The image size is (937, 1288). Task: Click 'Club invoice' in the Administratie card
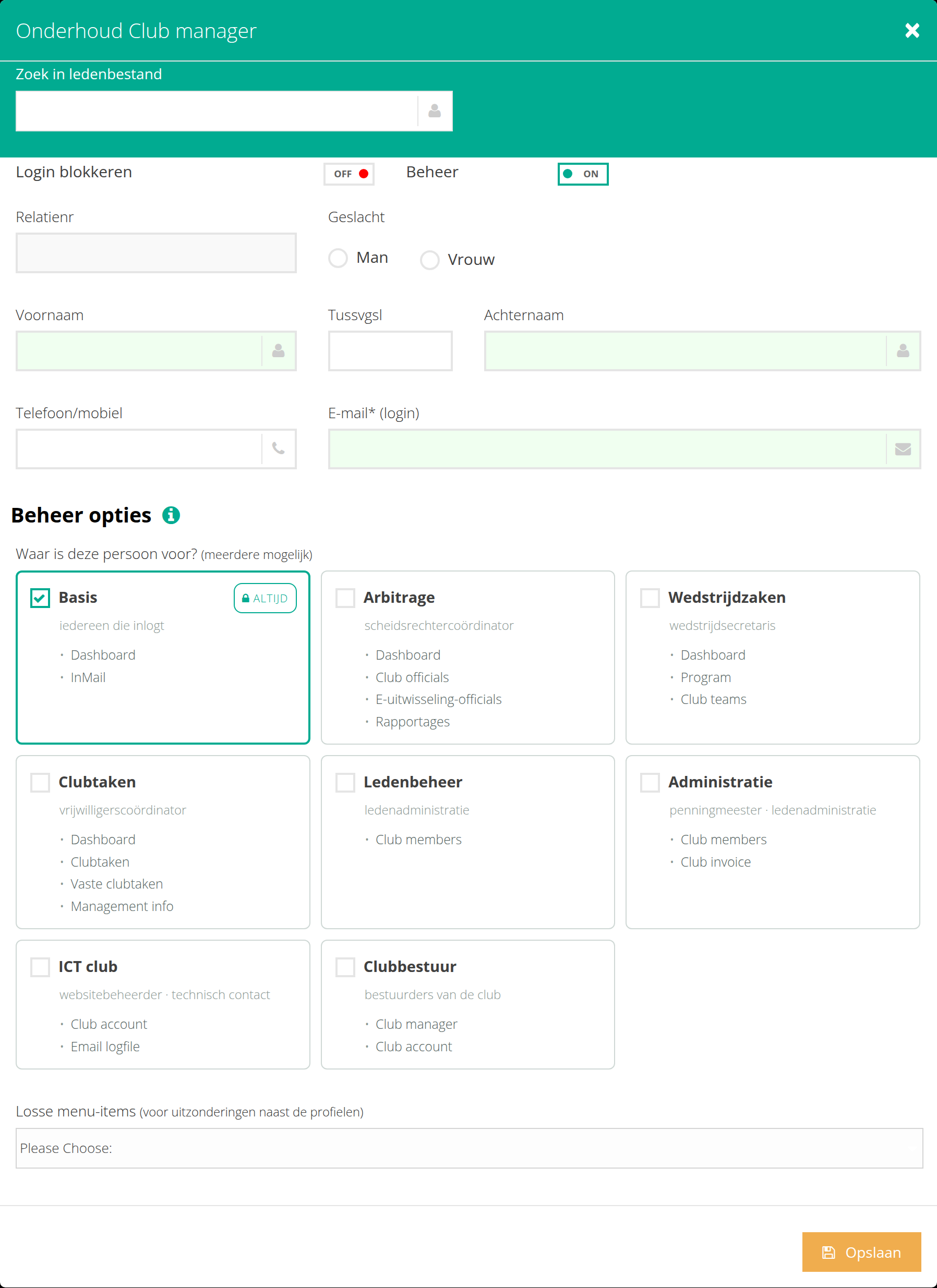[x=716, y=862]
